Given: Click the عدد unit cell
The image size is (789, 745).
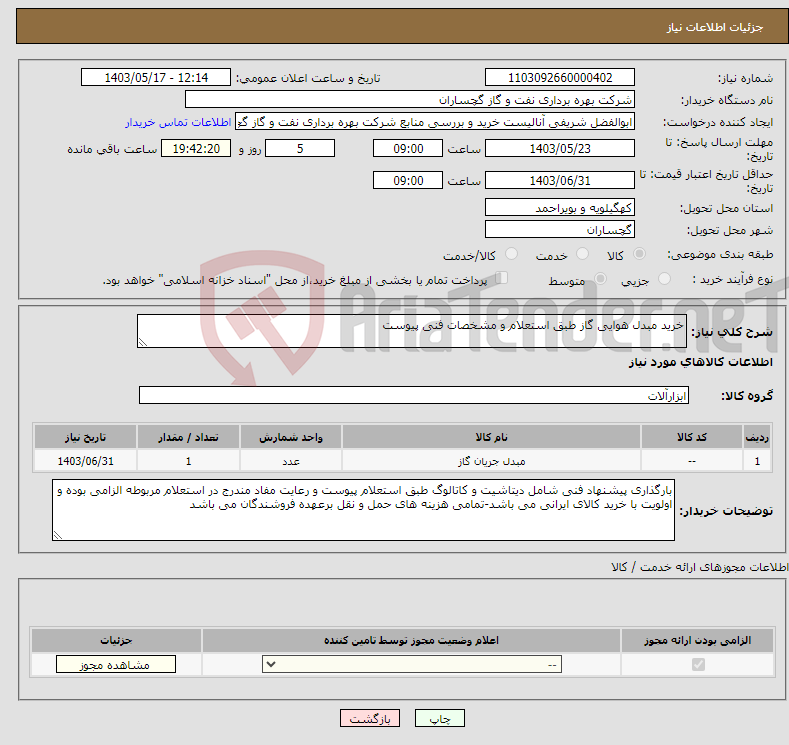Looking at the screenshot, I should click(x=291, y=461).
